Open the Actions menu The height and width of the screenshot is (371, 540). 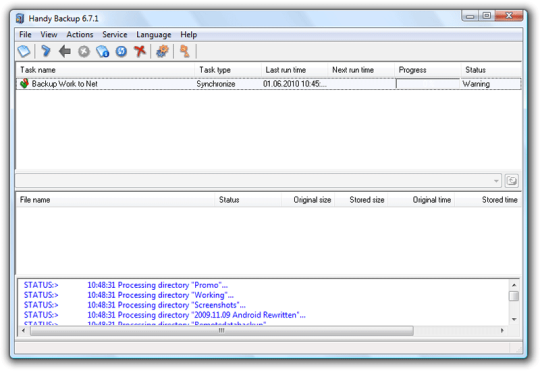coord(80,34)
